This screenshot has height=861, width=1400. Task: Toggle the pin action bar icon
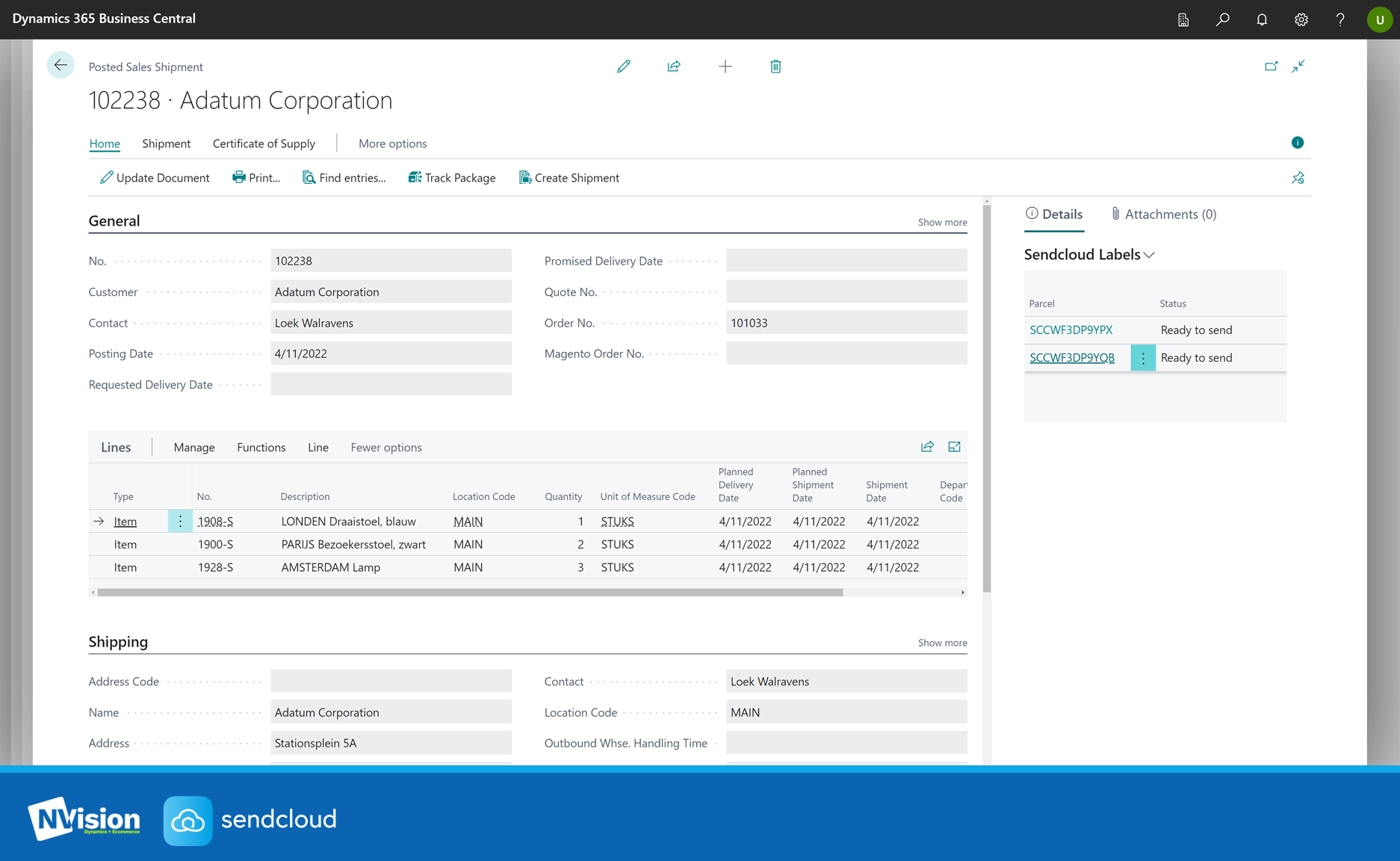pyautogui.click(x=1298, y=178)
